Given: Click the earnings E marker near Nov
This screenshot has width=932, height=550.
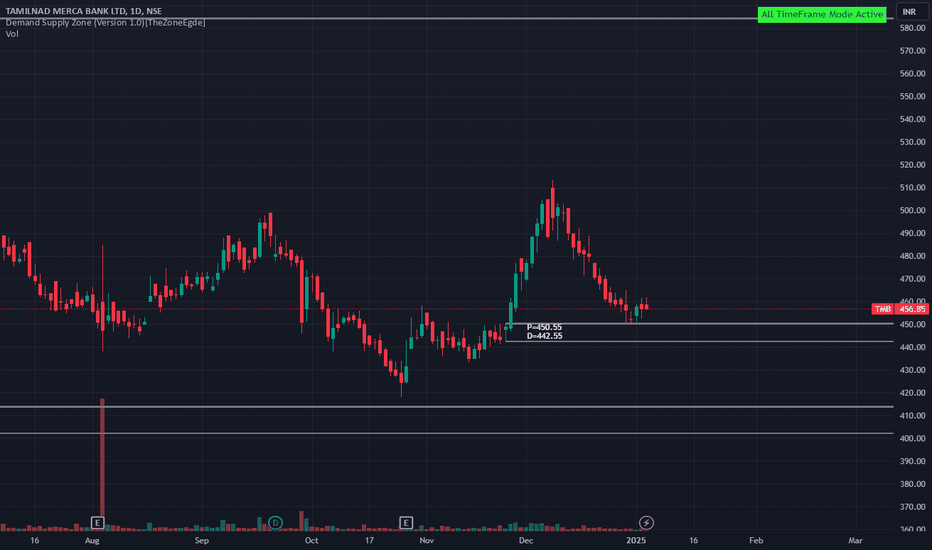Looking at the screenshot, I should click(x=406, y=523).
